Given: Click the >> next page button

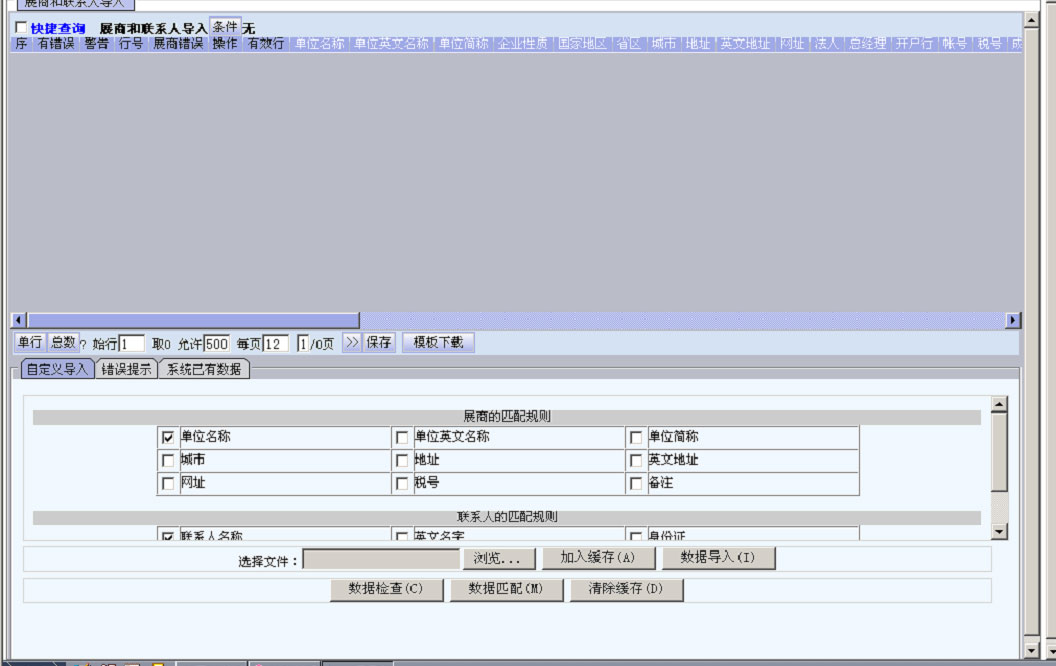Looking at the screenshot, I should (352, 343).
